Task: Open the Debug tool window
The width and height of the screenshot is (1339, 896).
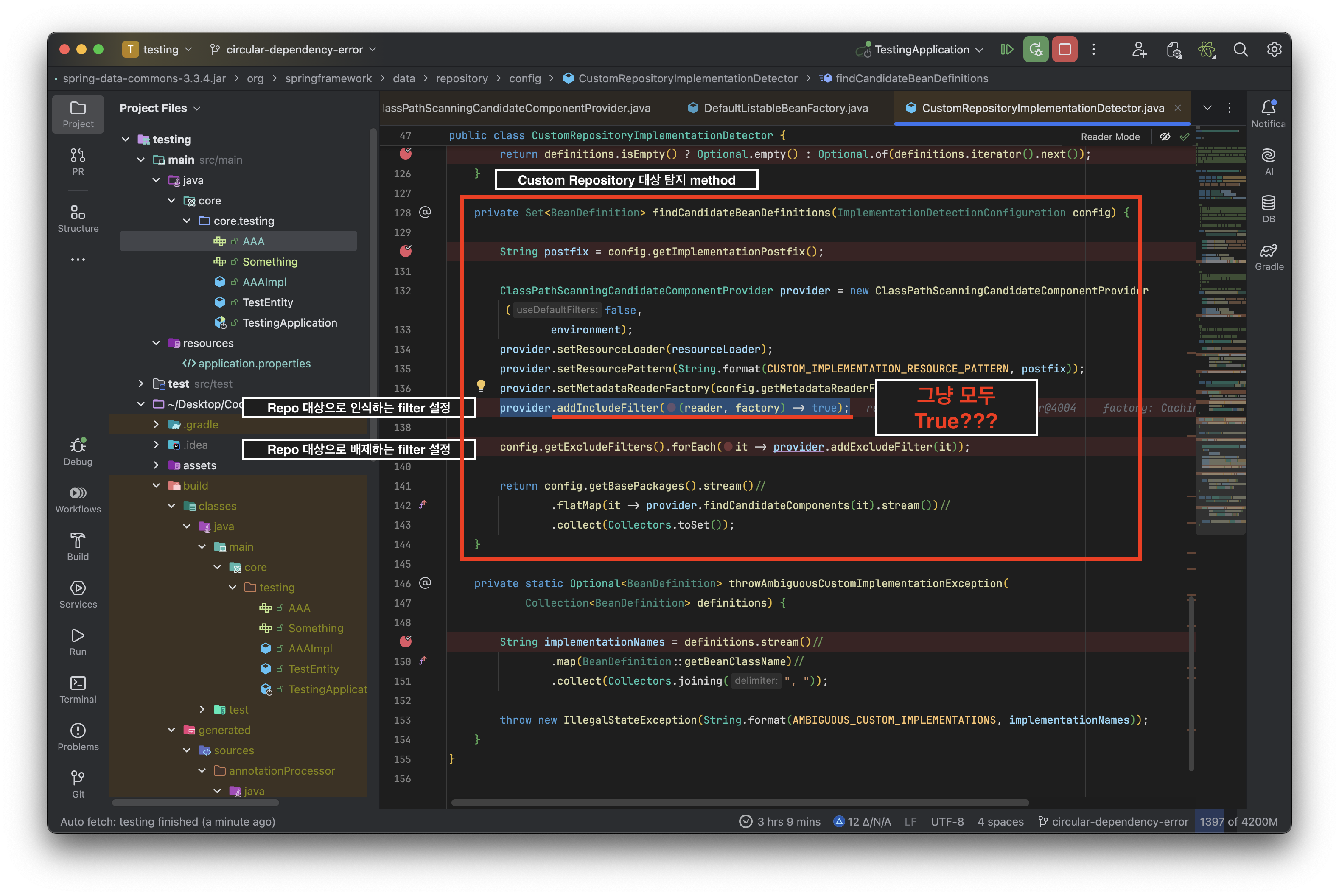Action: [x=78, y=451]
